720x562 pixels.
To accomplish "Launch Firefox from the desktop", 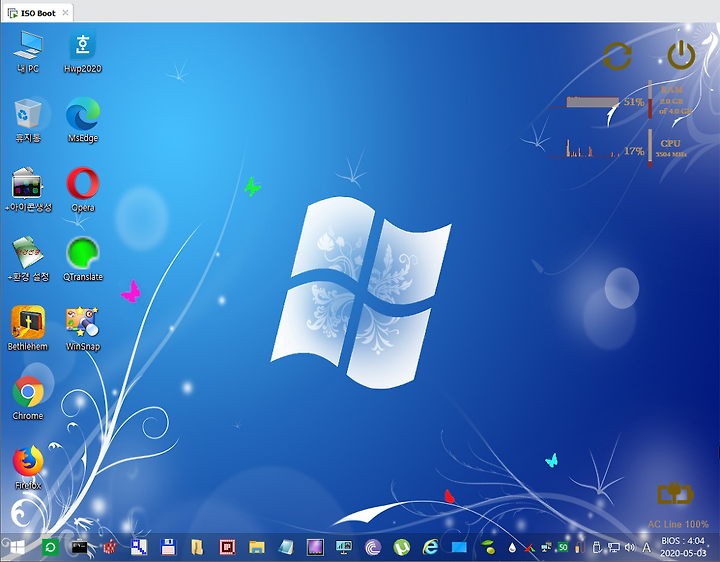I will click(28, 468).
